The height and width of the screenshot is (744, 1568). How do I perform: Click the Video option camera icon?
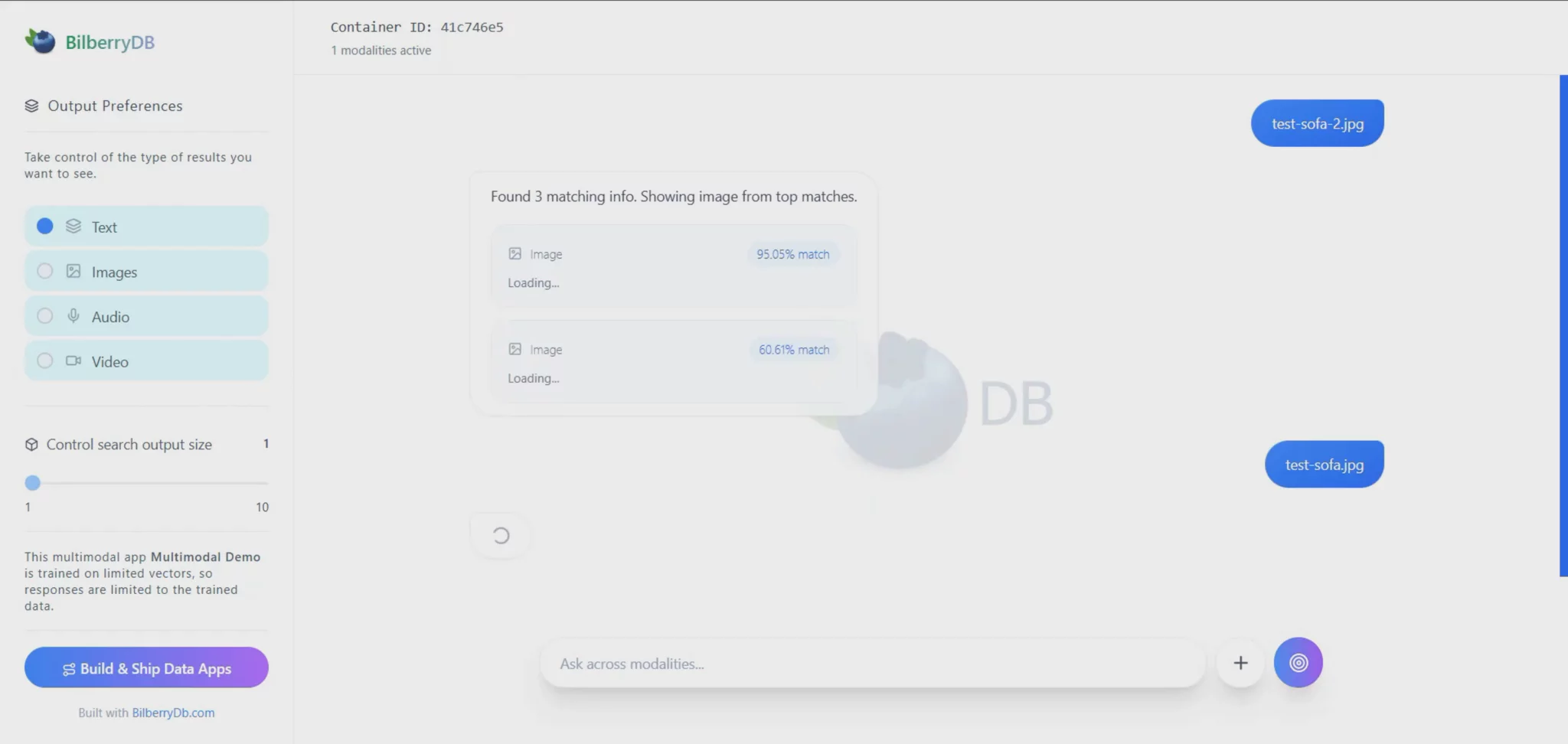(73, 361)
